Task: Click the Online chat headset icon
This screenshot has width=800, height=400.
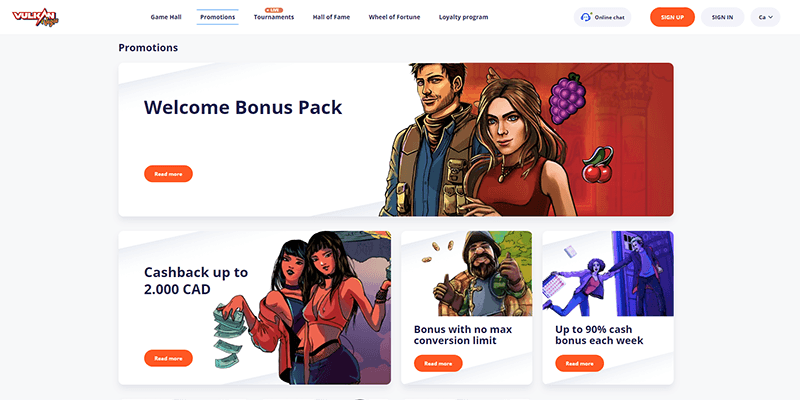Action: click(586, 17)
